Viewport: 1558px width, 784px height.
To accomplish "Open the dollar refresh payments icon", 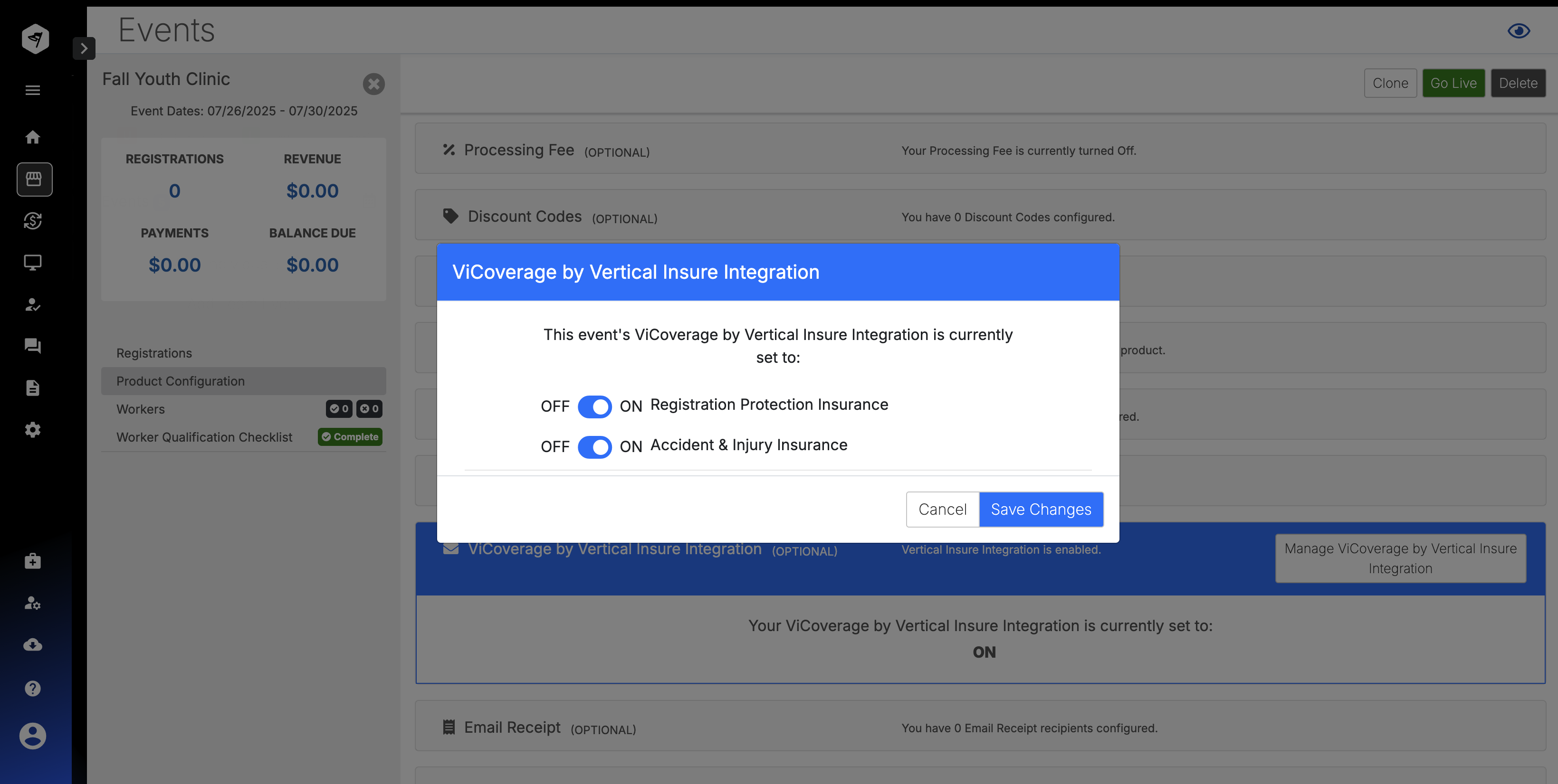I will click(33, 221).
